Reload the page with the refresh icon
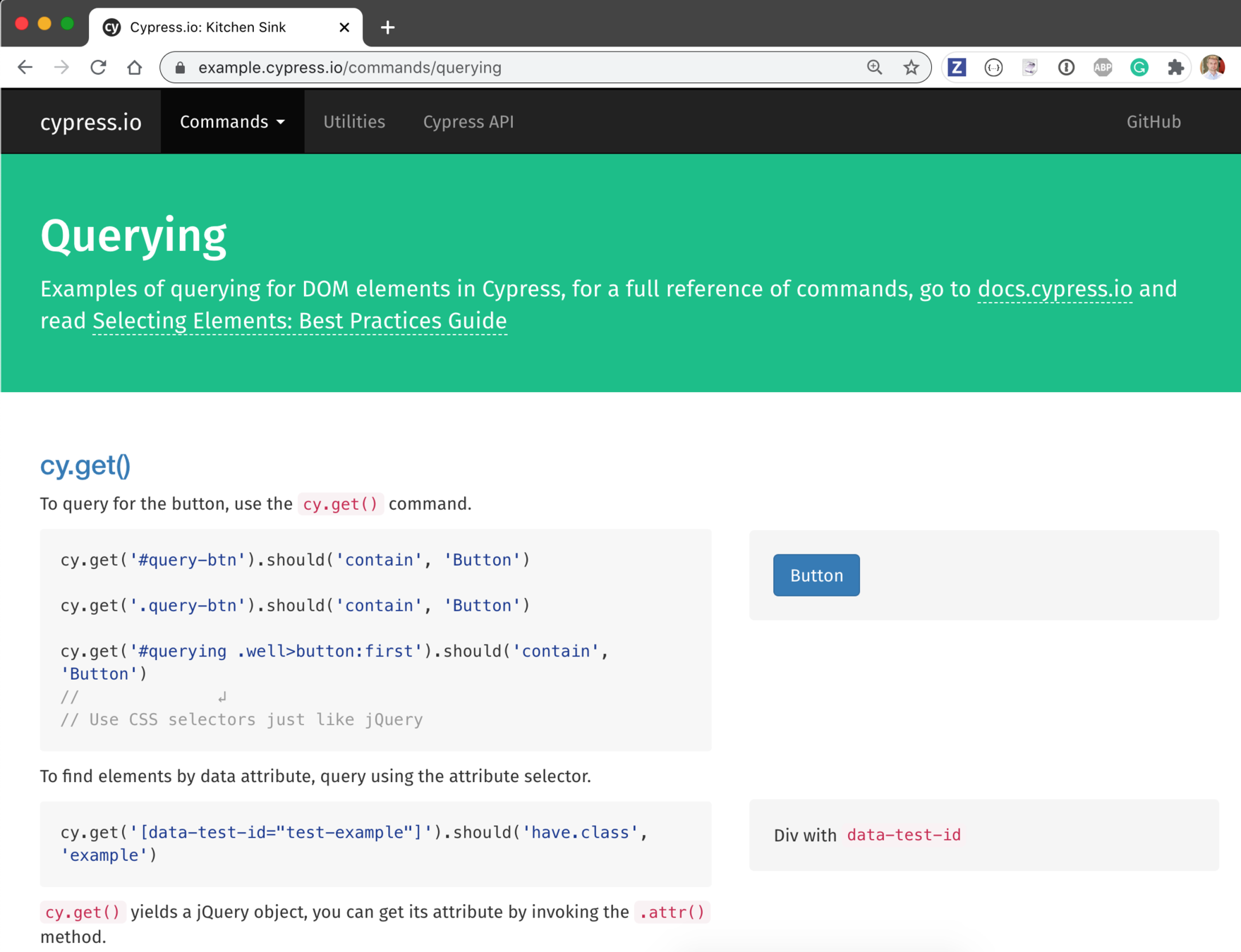This screenshot has width=1241, height=952. tap(98, 67)
